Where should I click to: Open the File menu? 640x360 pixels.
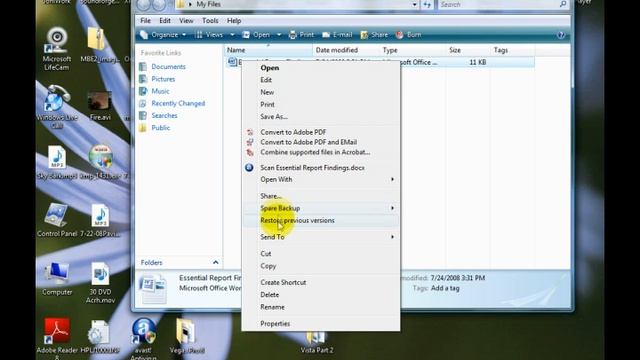tap(145, 20)
